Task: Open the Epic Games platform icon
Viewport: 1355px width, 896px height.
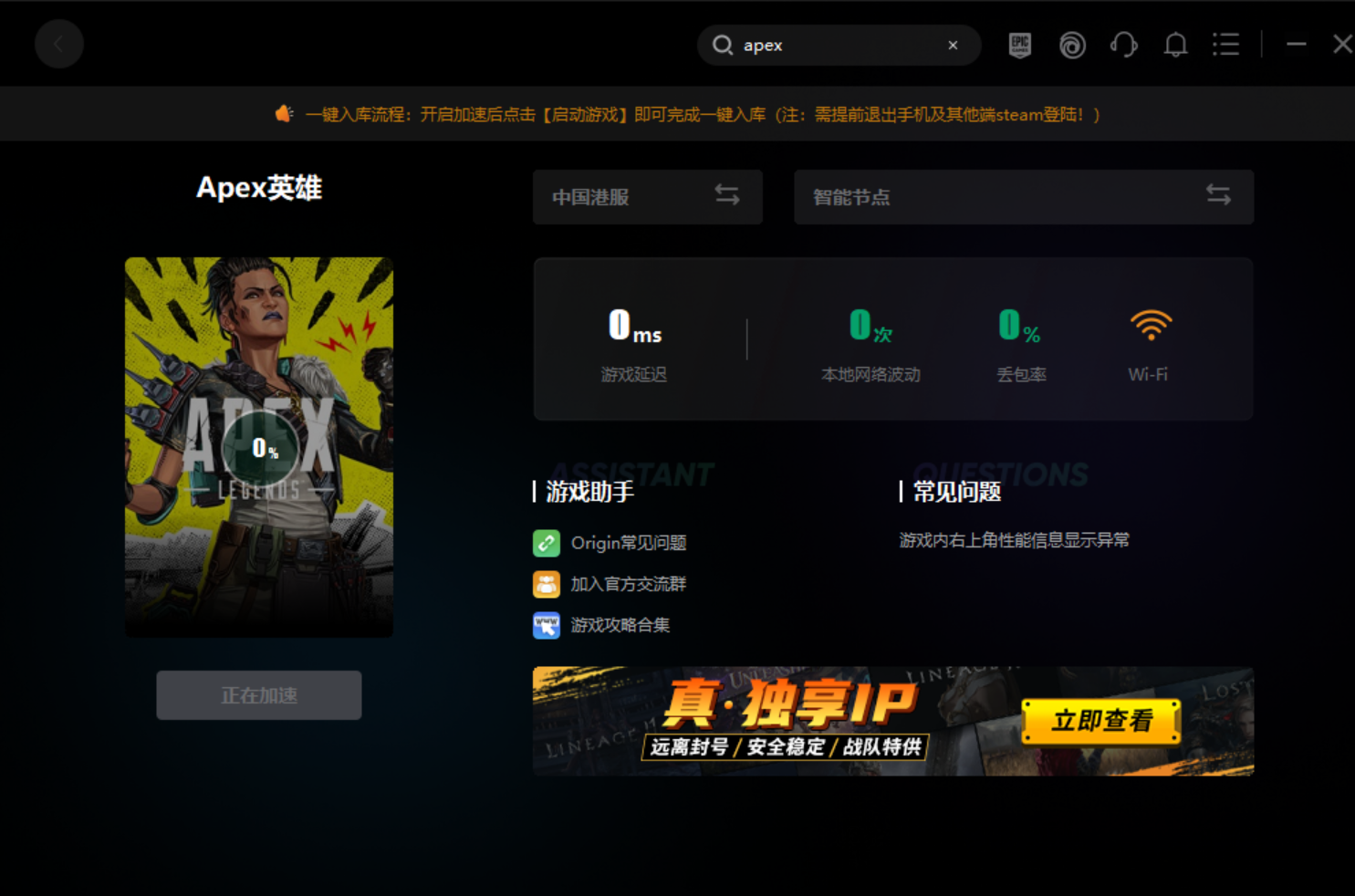Action: click(1020, 45)
